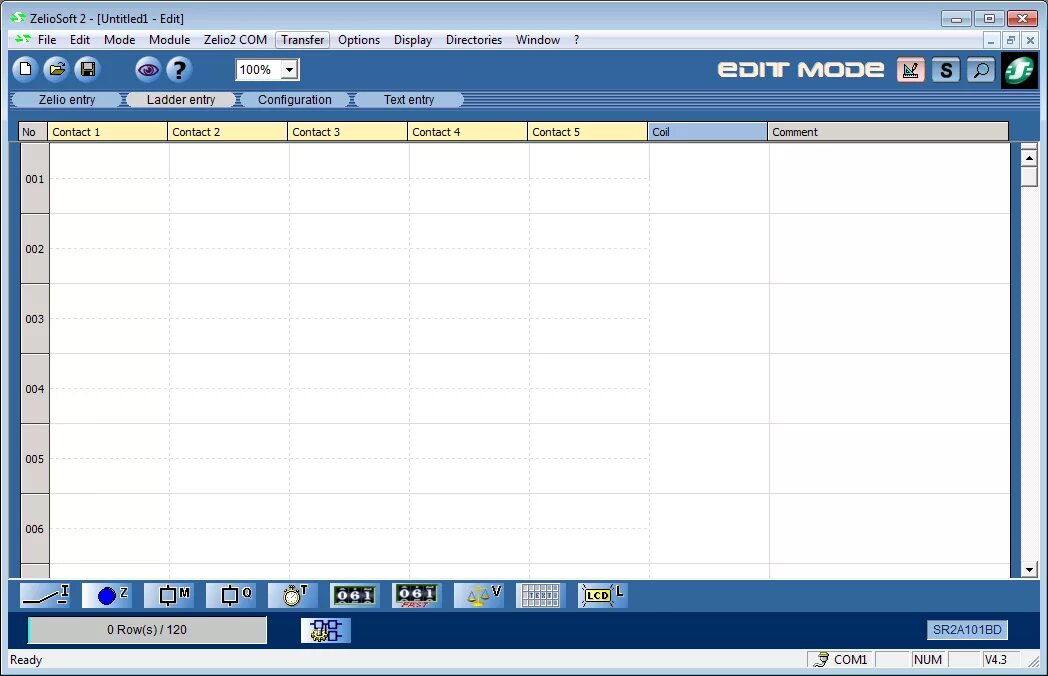Open the Window menu
Viewport: 1048px width, 676px height.
537,39
